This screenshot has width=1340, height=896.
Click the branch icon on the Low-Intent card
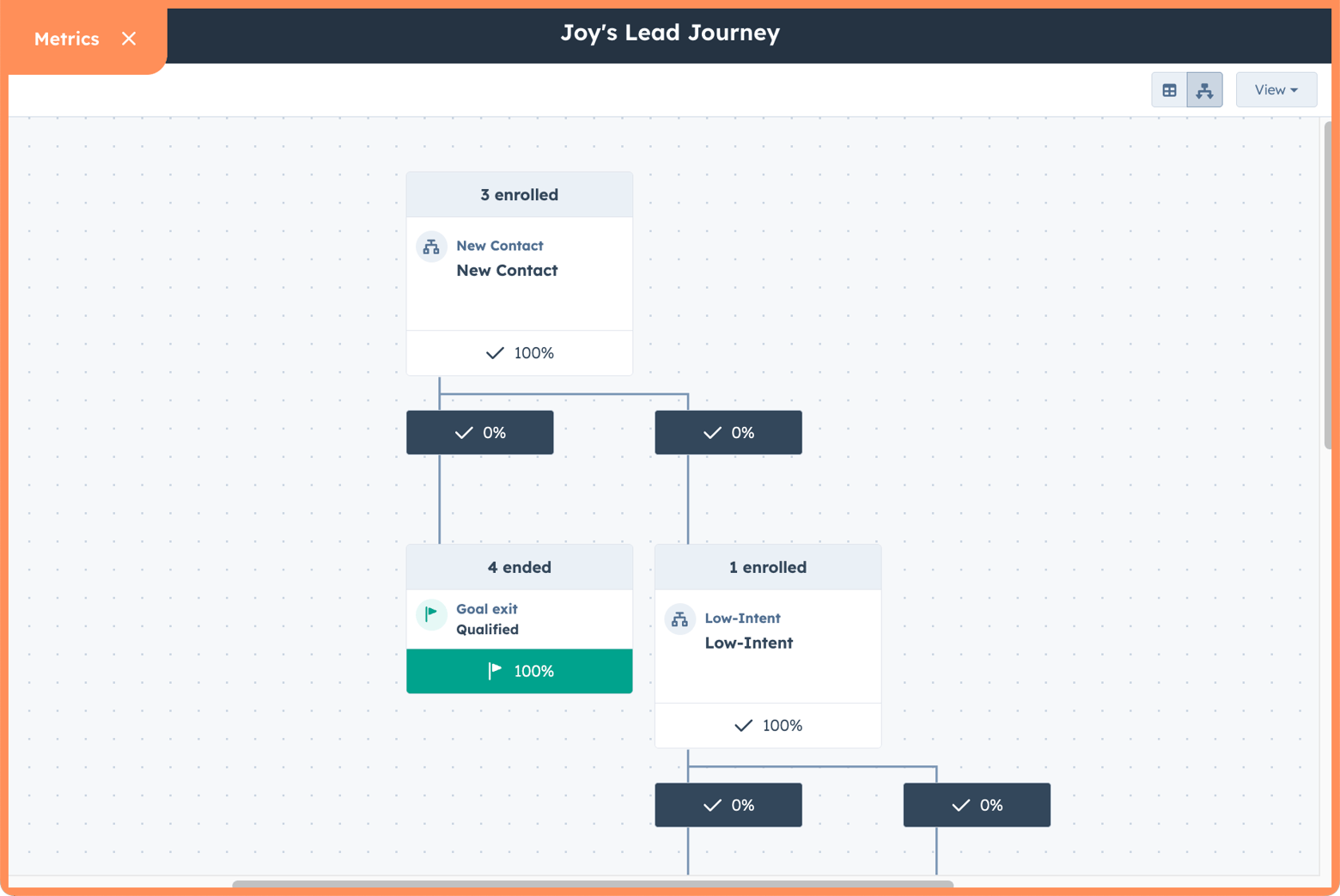tap(679, 619)
